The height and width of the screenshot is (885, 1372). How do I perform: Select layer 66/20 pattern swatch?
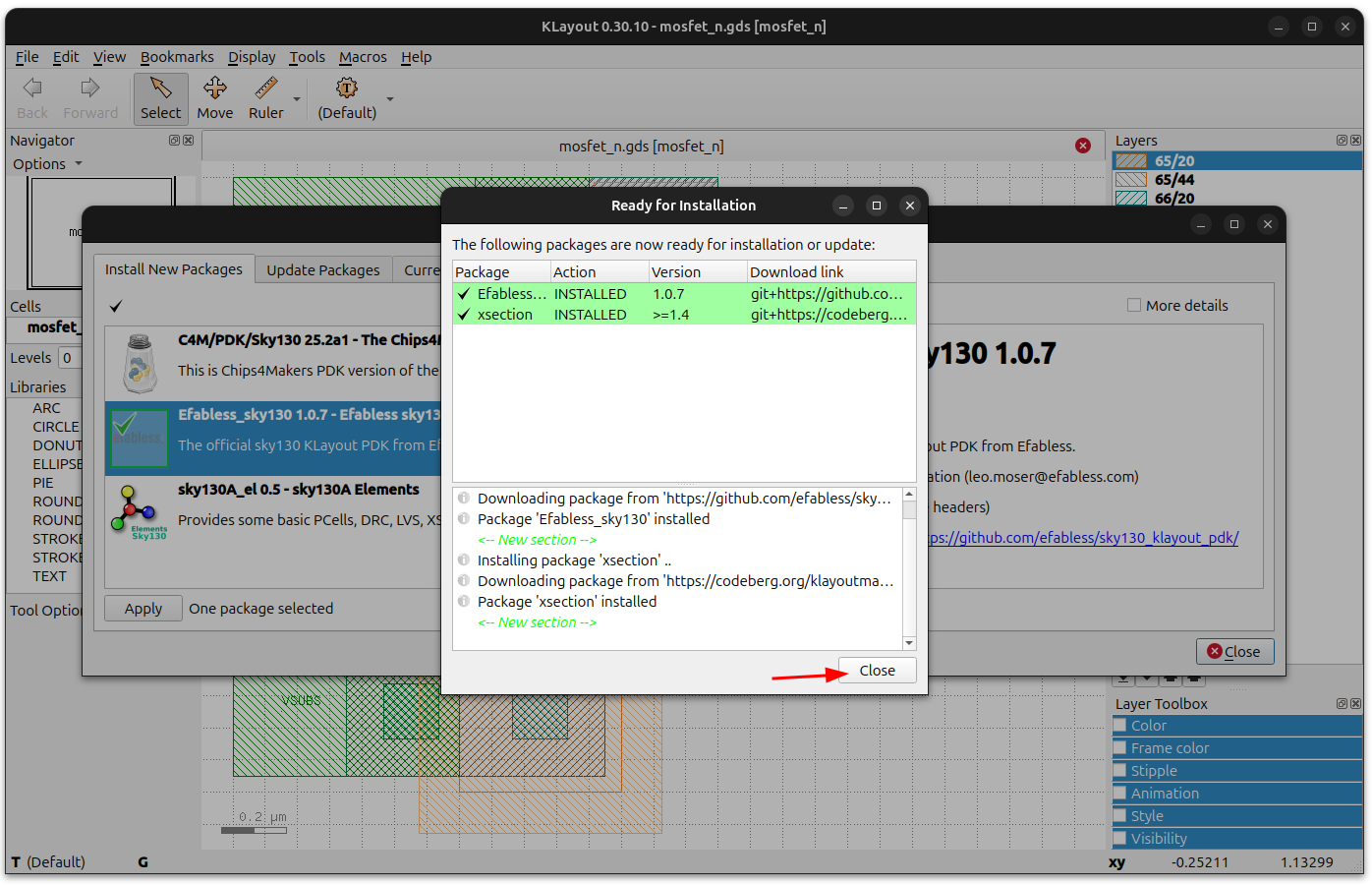pos(1131,199)
